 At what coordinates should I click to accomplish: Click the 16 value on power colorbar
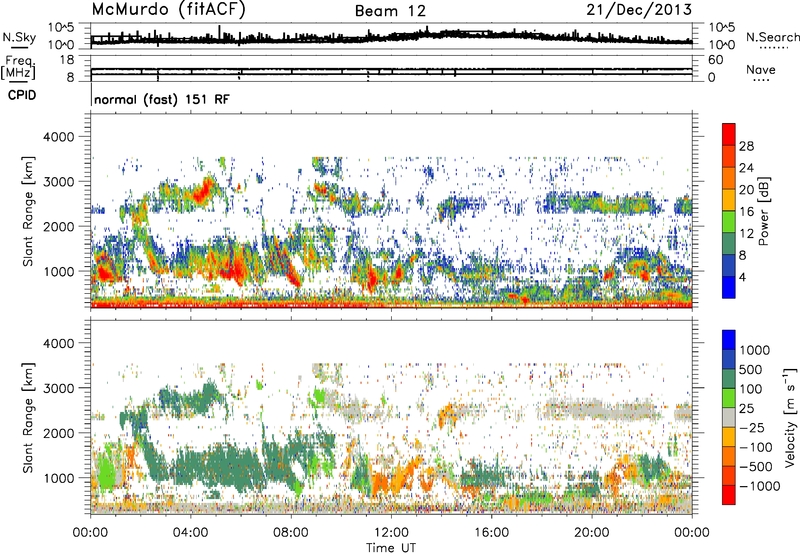[x=746, y=212]
